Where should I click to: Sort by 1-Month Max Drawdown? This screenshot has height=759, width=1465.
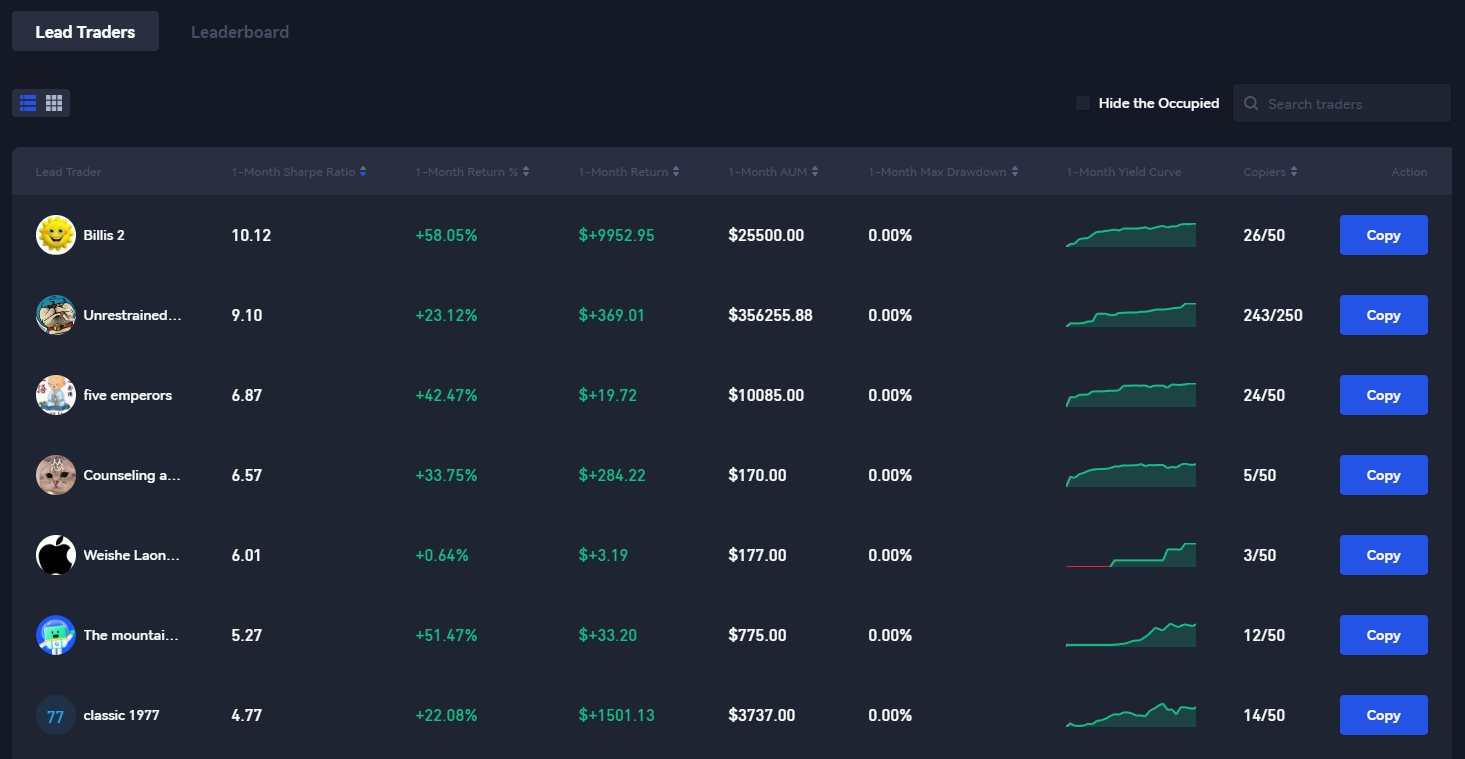pyautogui.click(x=942, y=172)
